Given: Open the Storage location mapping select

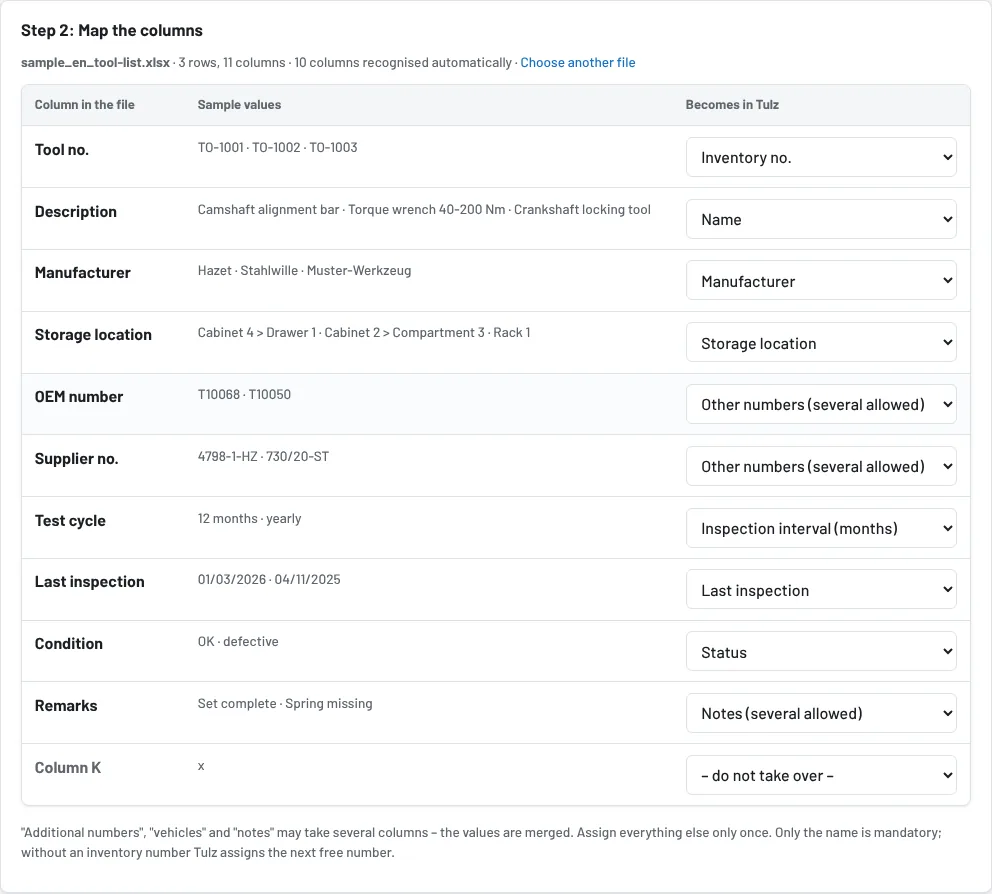Looking at the screenshot, I should pyautogui.click(x=821, y=342).
